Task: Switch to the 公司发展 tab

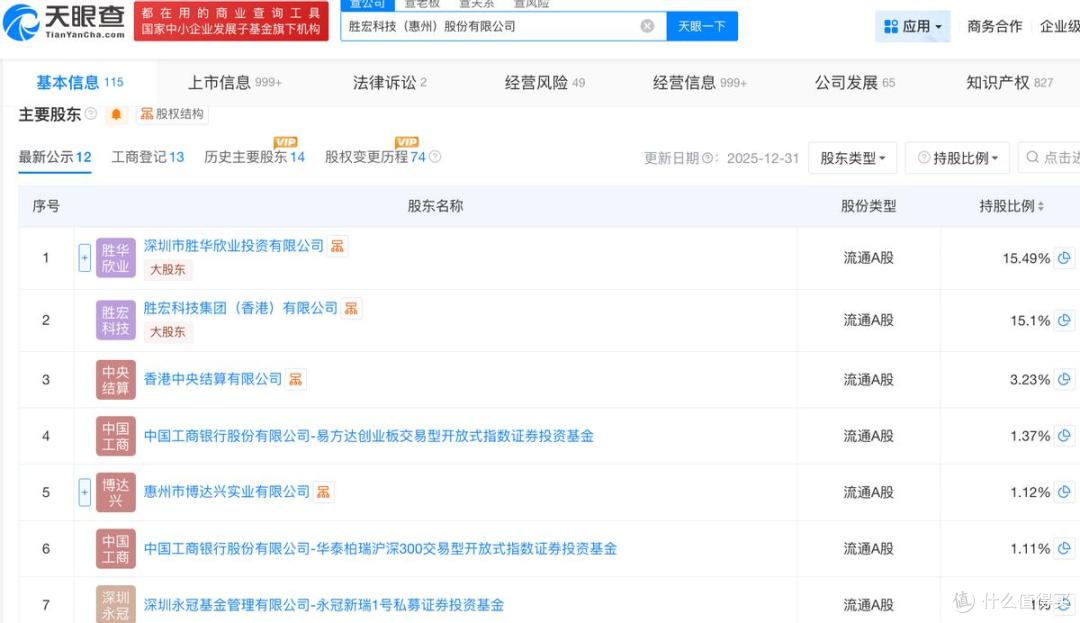Action: [855, 83]
